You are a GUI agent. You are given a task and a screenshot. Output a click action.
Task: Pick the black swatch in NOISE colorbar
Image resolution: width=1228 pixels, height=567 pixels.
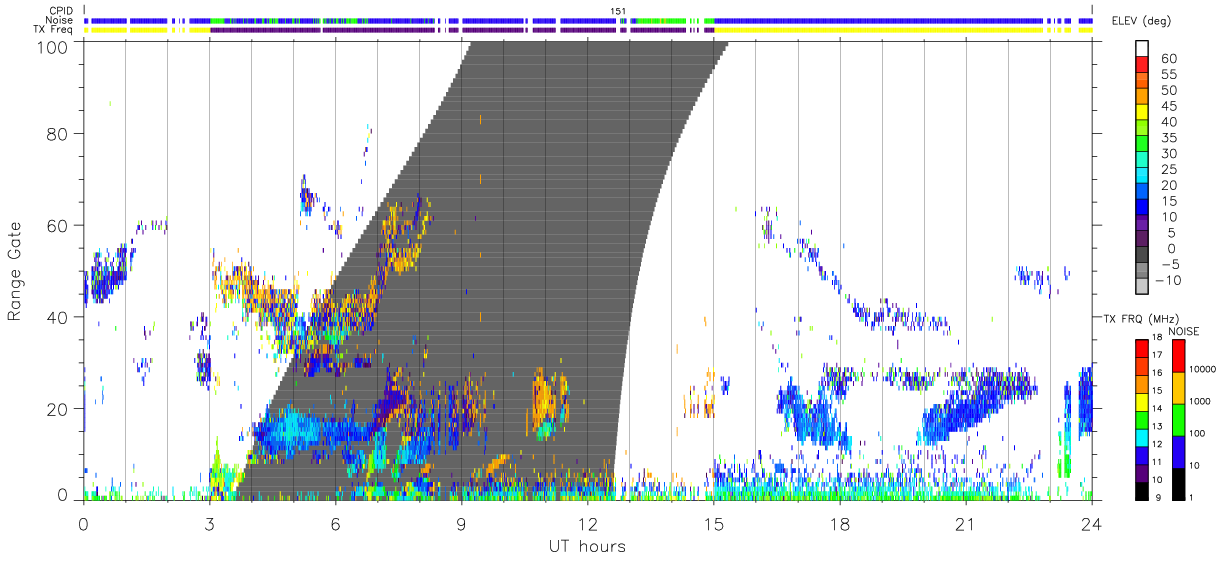[1178, 482]
